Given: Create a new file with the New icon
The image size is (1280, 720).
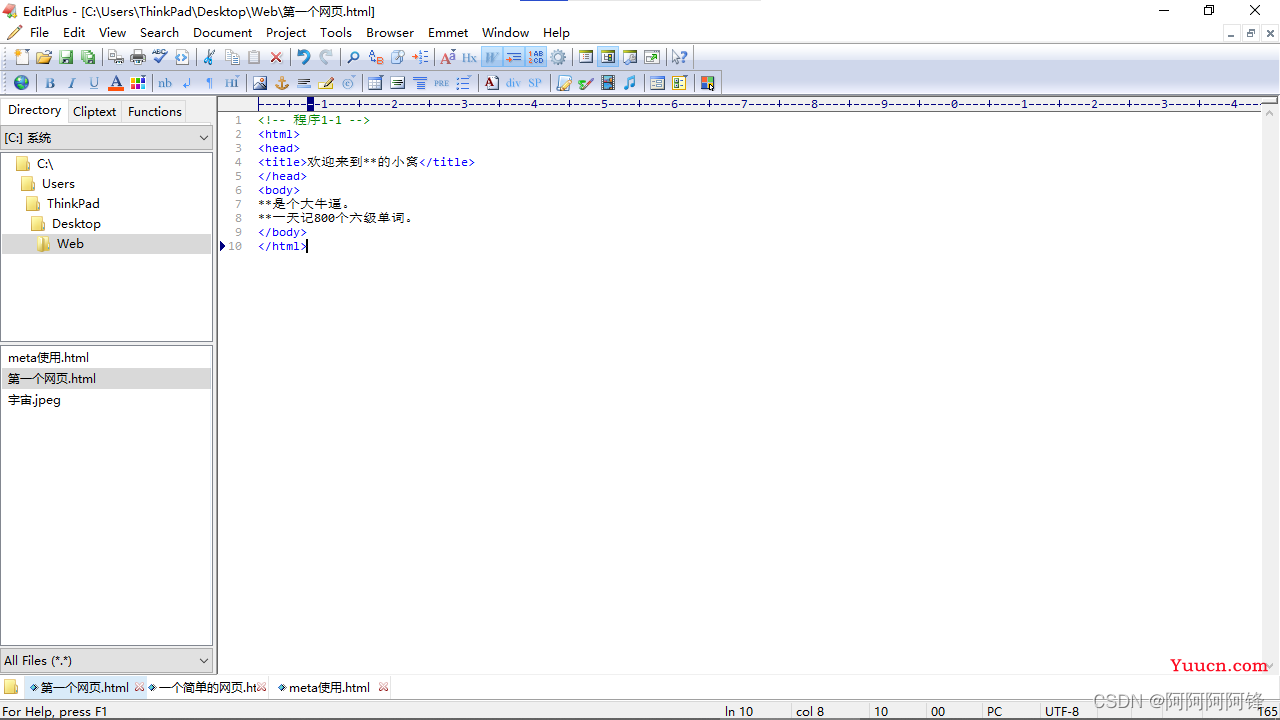Looking at the screenshot, I should tap(22, 57).
